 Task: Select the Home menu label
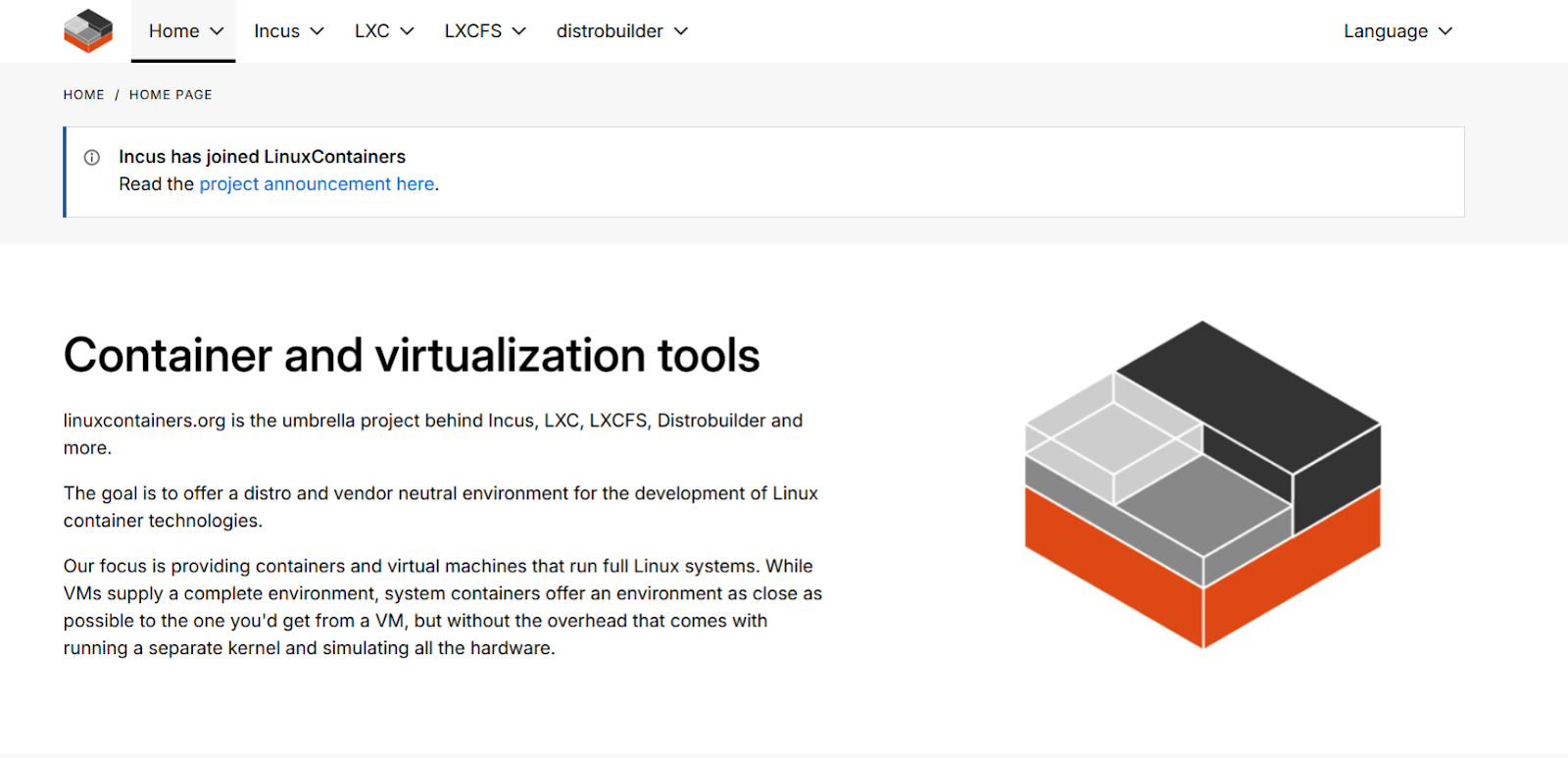[x=173, y=31]
